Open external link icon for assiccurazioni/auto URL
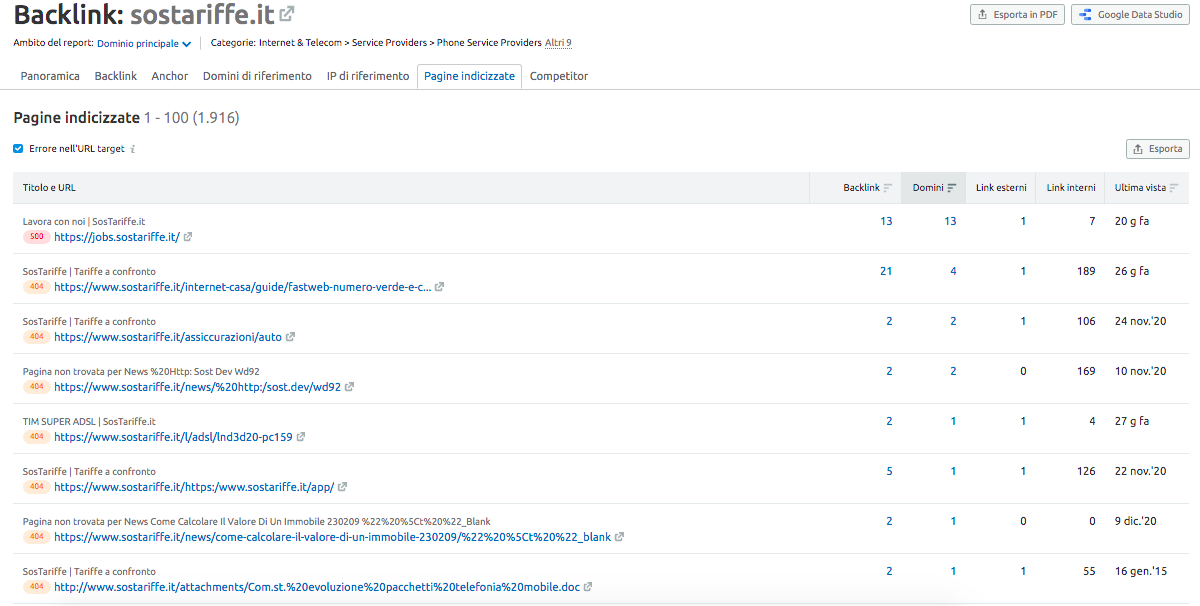The image size is (1200, 606). coord(291,337)
